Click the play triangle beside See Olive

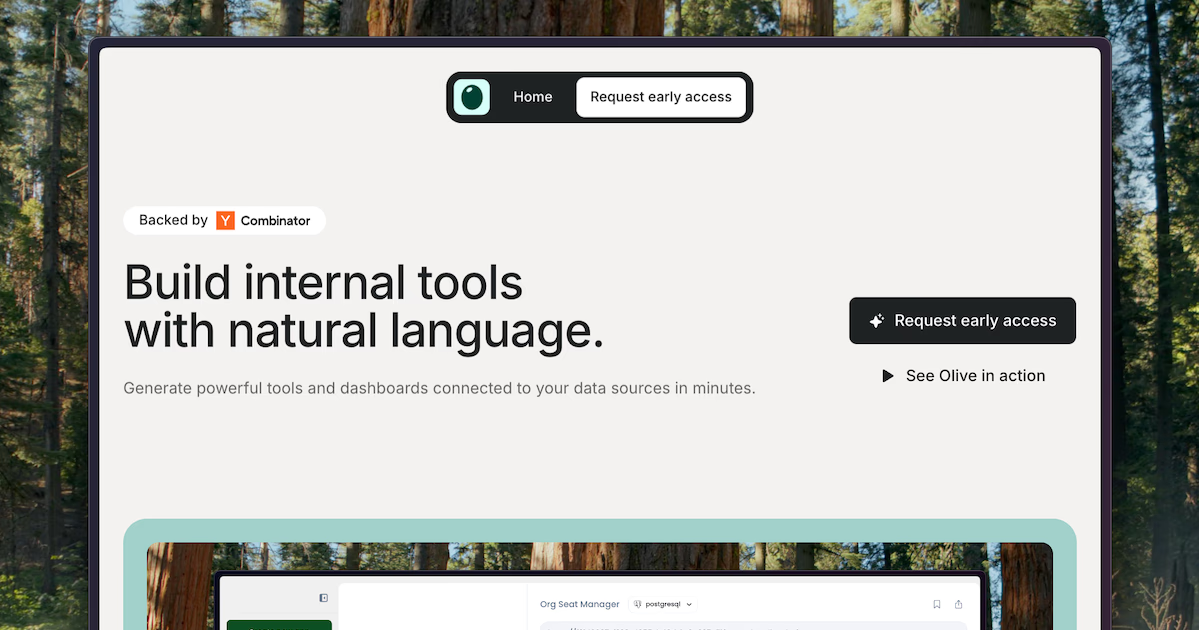(x=887, y=376)
